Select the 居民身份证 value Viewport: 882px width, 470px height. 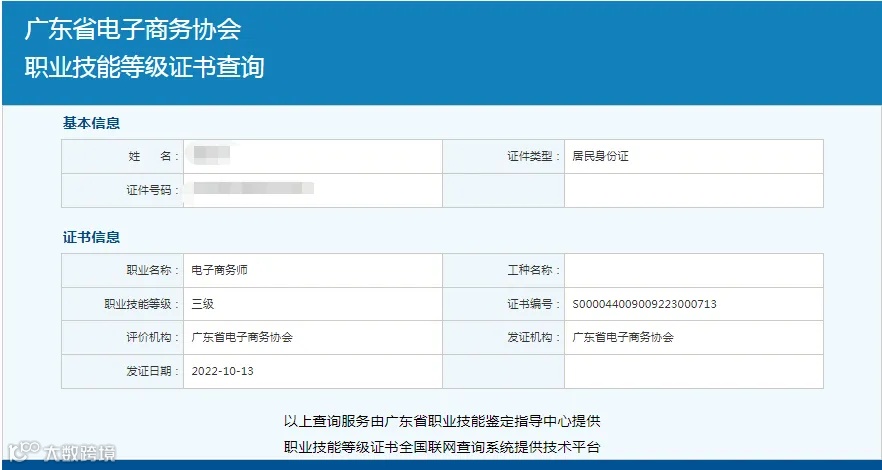pos(600,156)
